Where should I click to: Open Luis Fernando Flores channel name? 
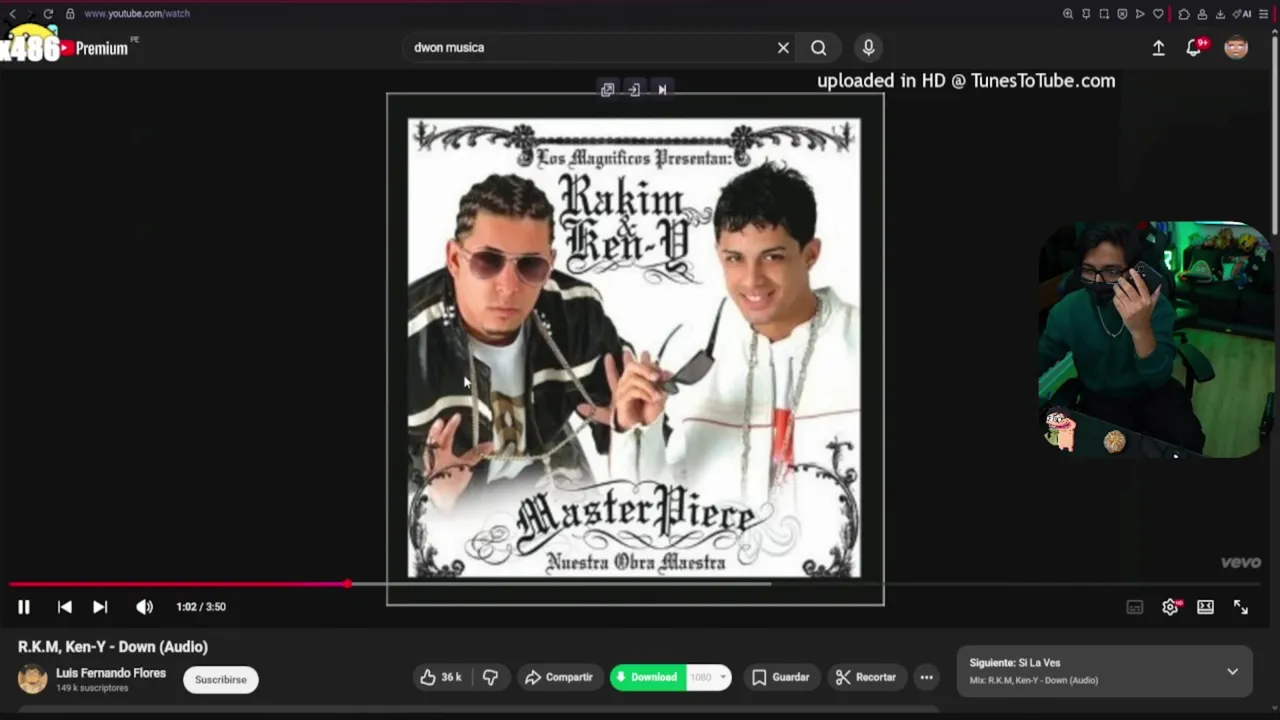[x=111, y=673]
